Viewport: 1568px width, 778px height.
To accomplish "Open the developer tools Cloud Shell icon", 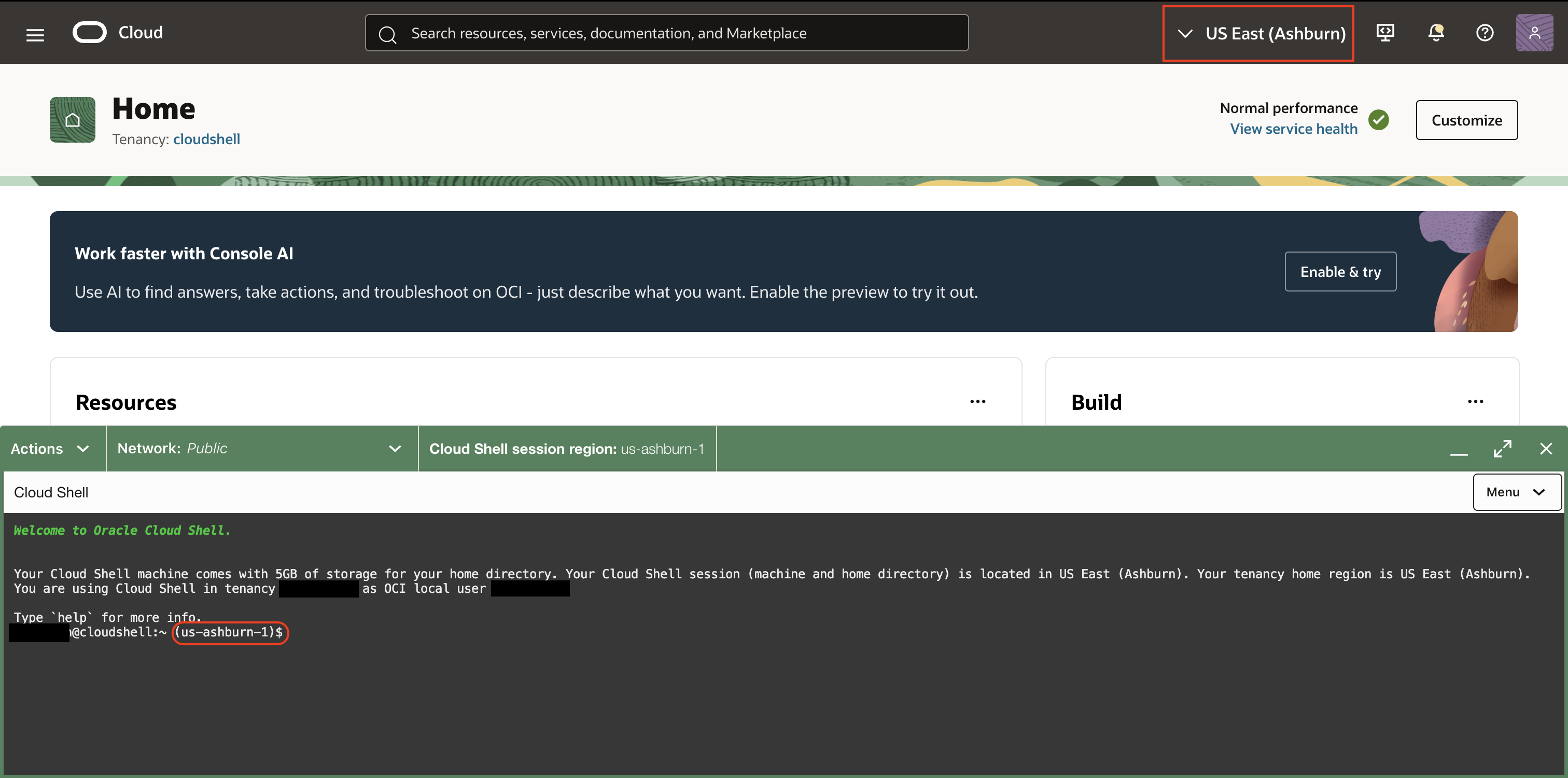I will [x=1385, y=32].
